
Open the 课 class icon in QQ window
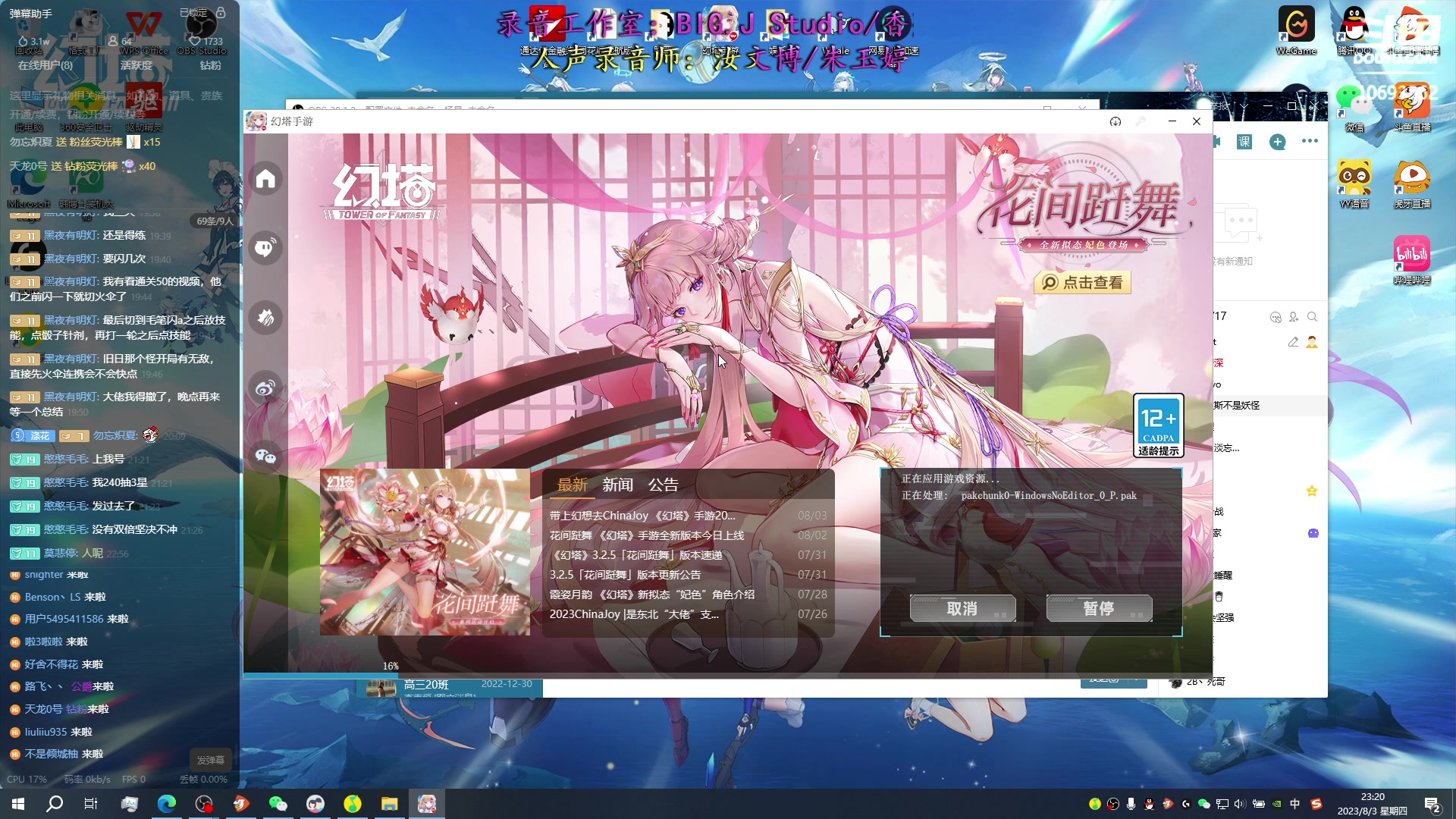1244,142
